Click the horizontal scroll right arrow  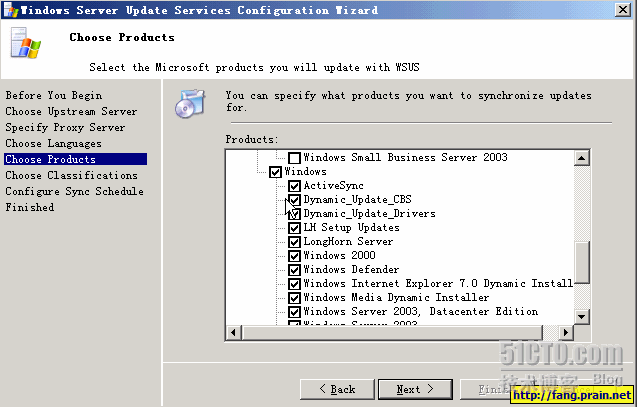(566, 333)
